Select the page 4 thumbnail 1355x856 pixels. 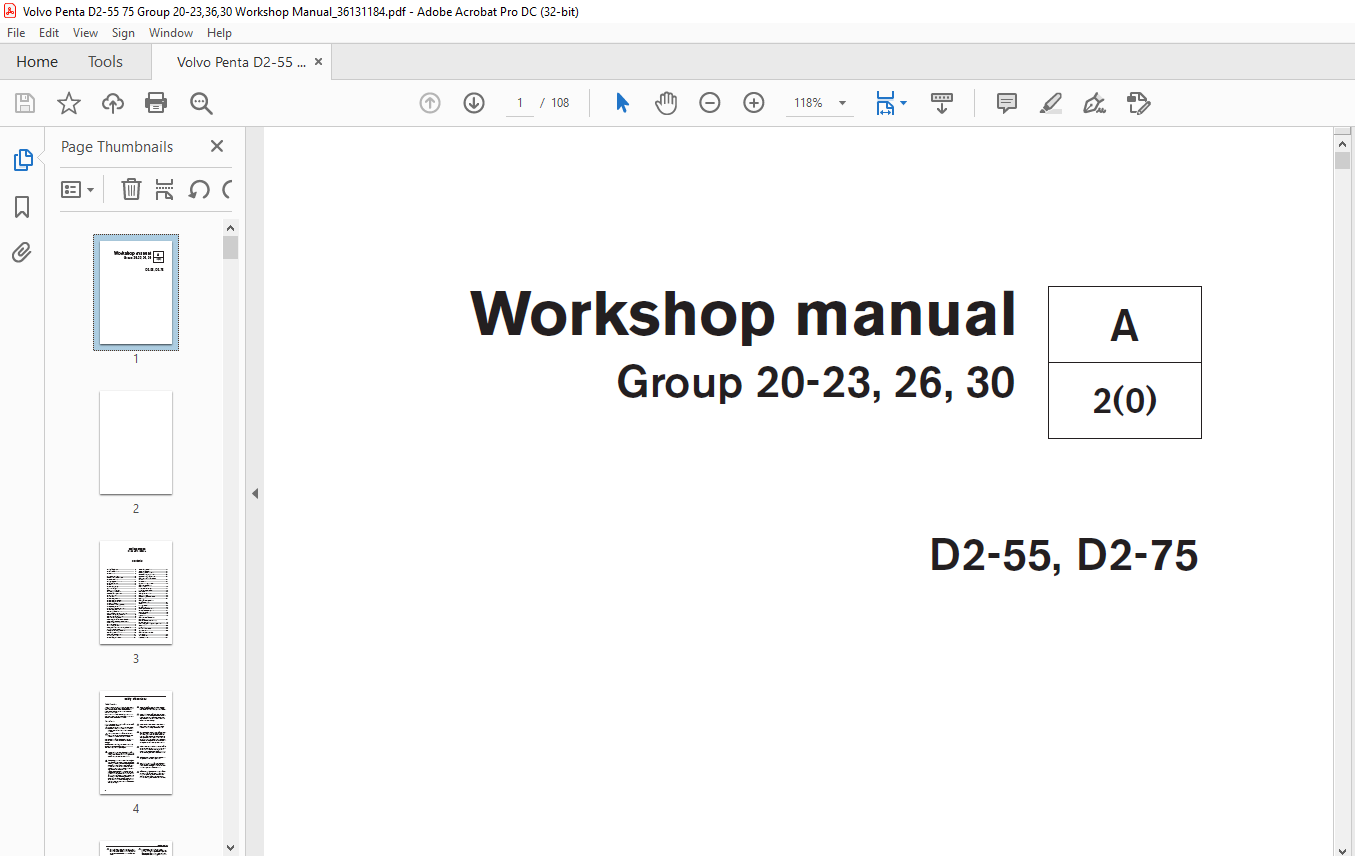pyautogui.click(x=136, y=742)
